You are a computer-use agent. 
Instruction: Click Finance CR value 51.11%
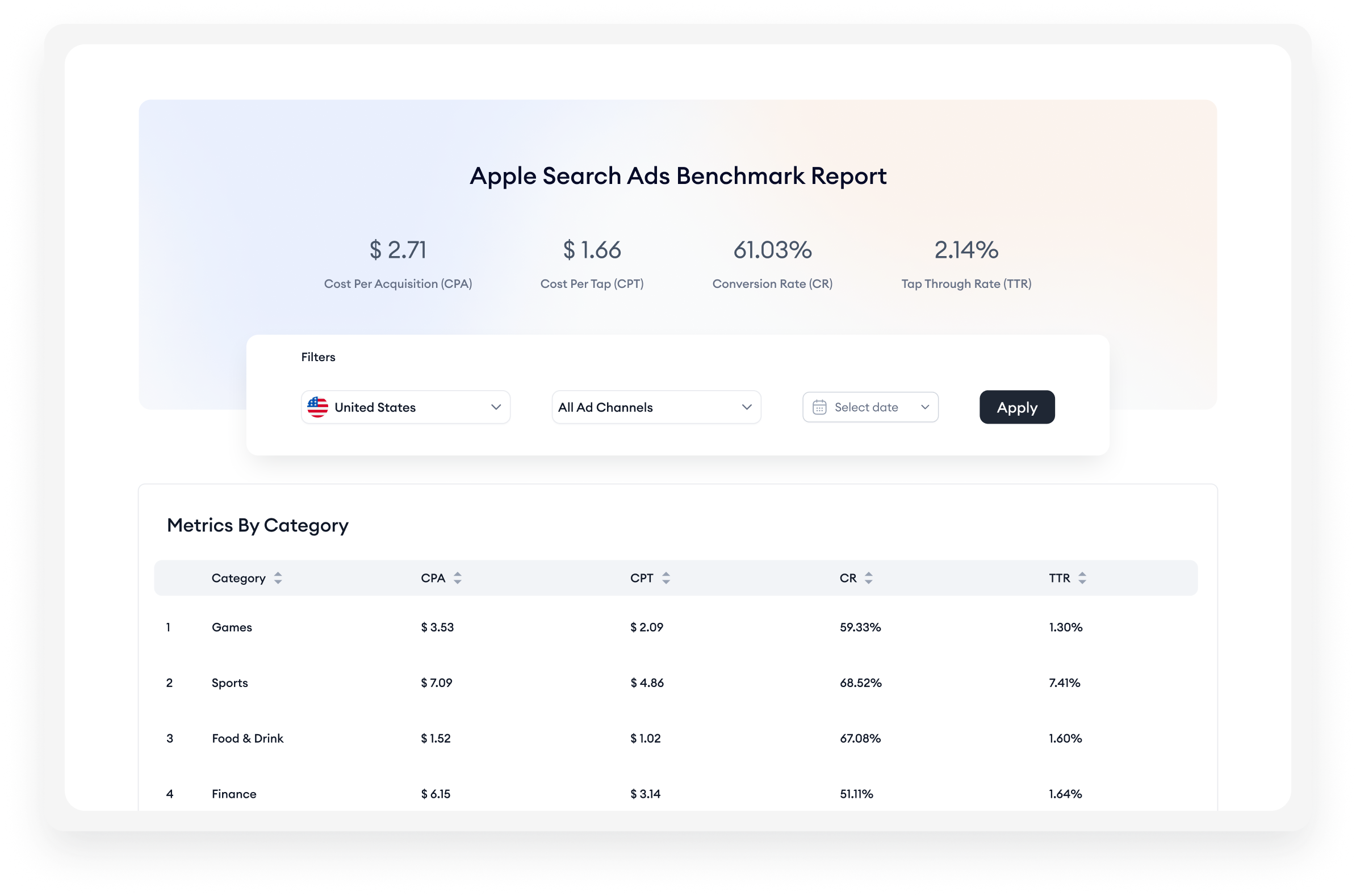click(856, 793)
